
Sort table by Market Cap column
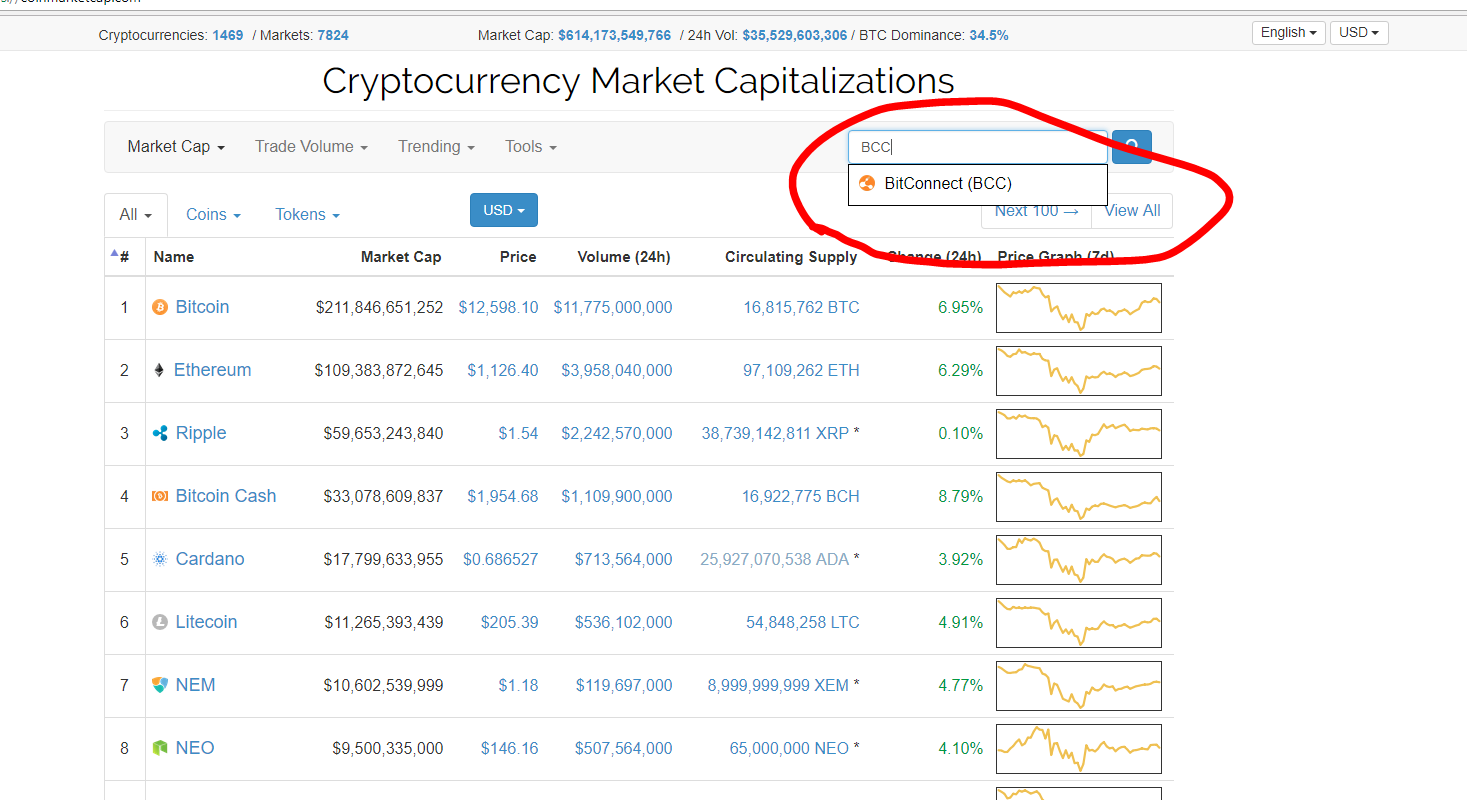[x=401, y=257]
